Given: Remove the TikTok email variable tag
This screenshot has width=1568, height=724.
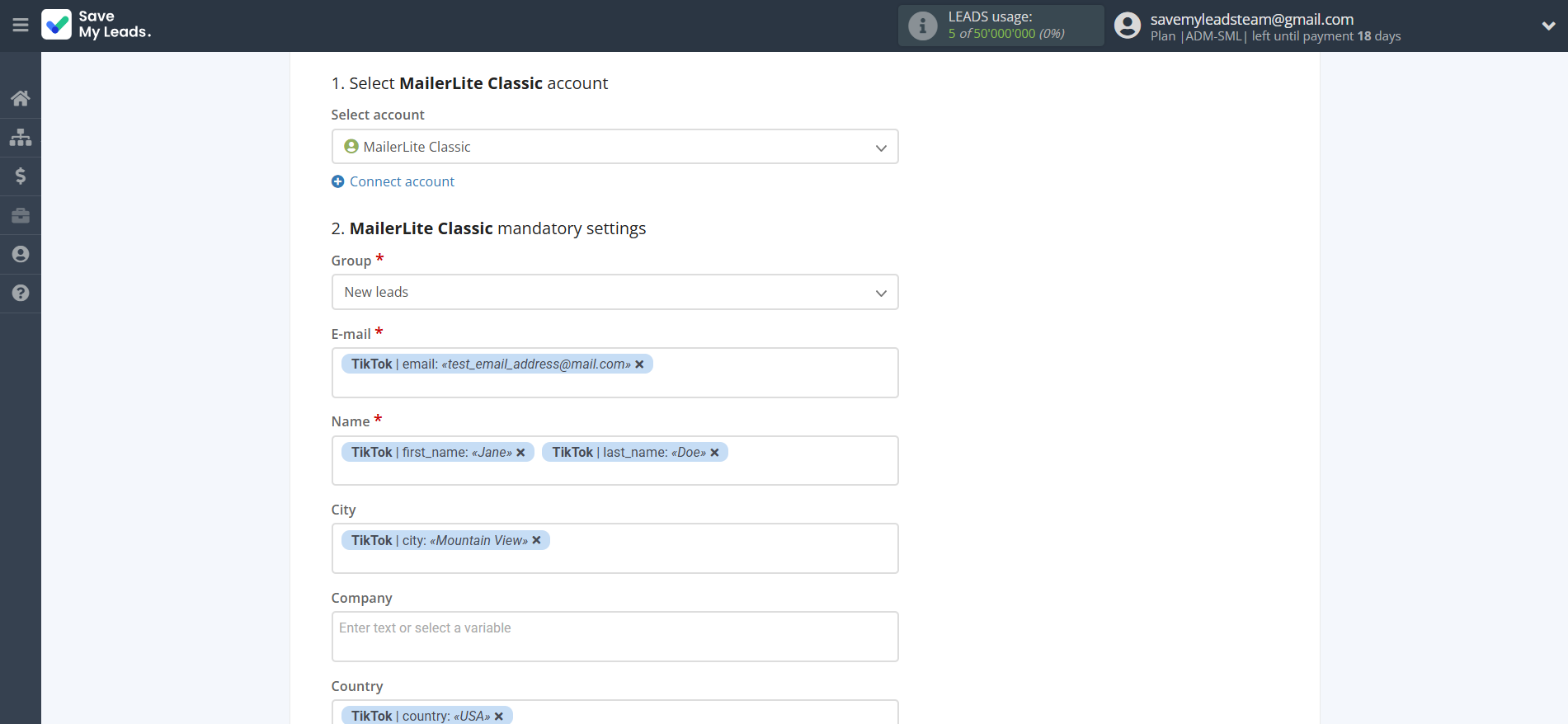Looking at the screenshot, I should 639,364.
